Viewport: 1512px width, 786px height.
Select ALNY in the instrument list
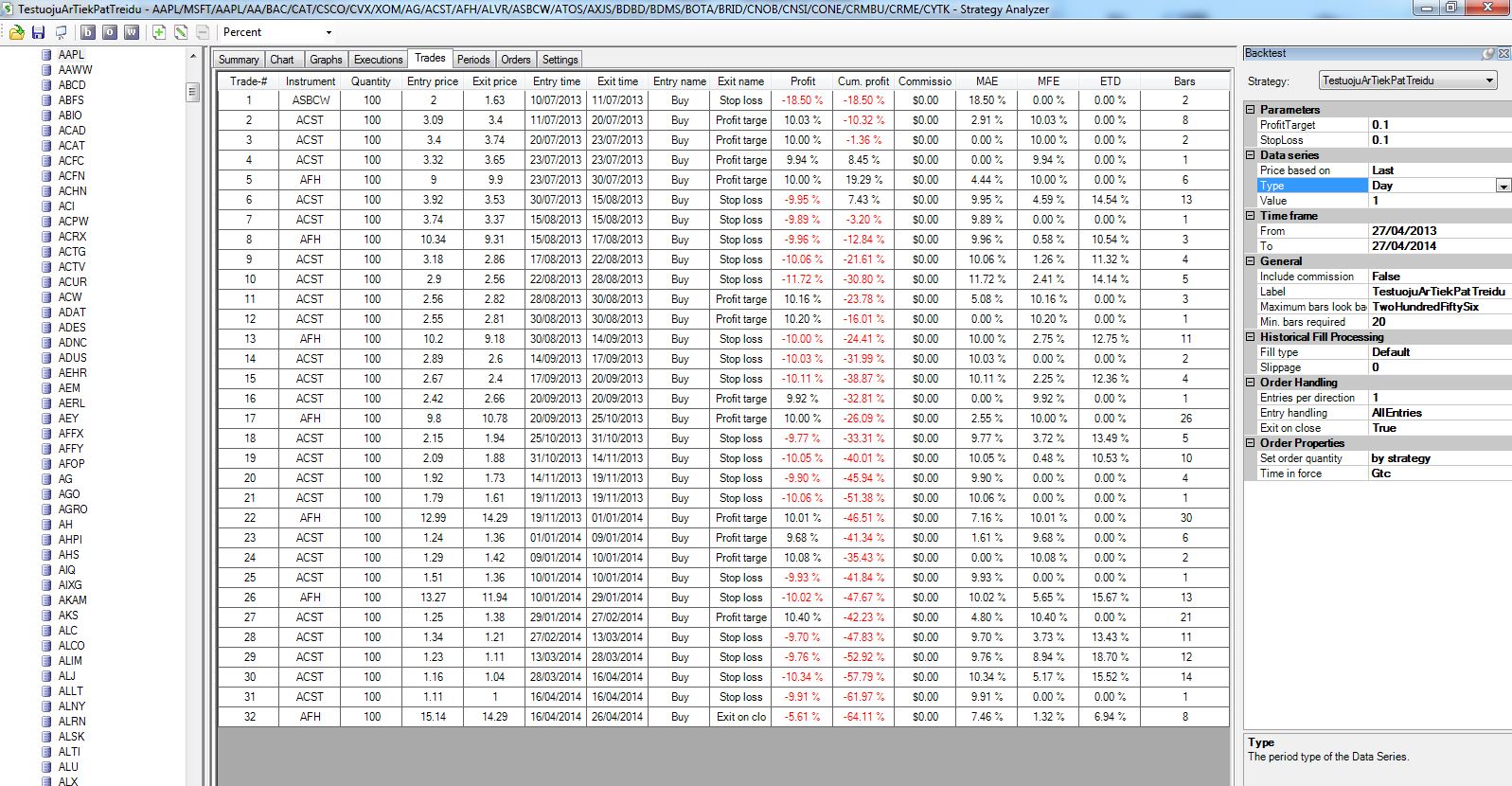coord(72,706)
